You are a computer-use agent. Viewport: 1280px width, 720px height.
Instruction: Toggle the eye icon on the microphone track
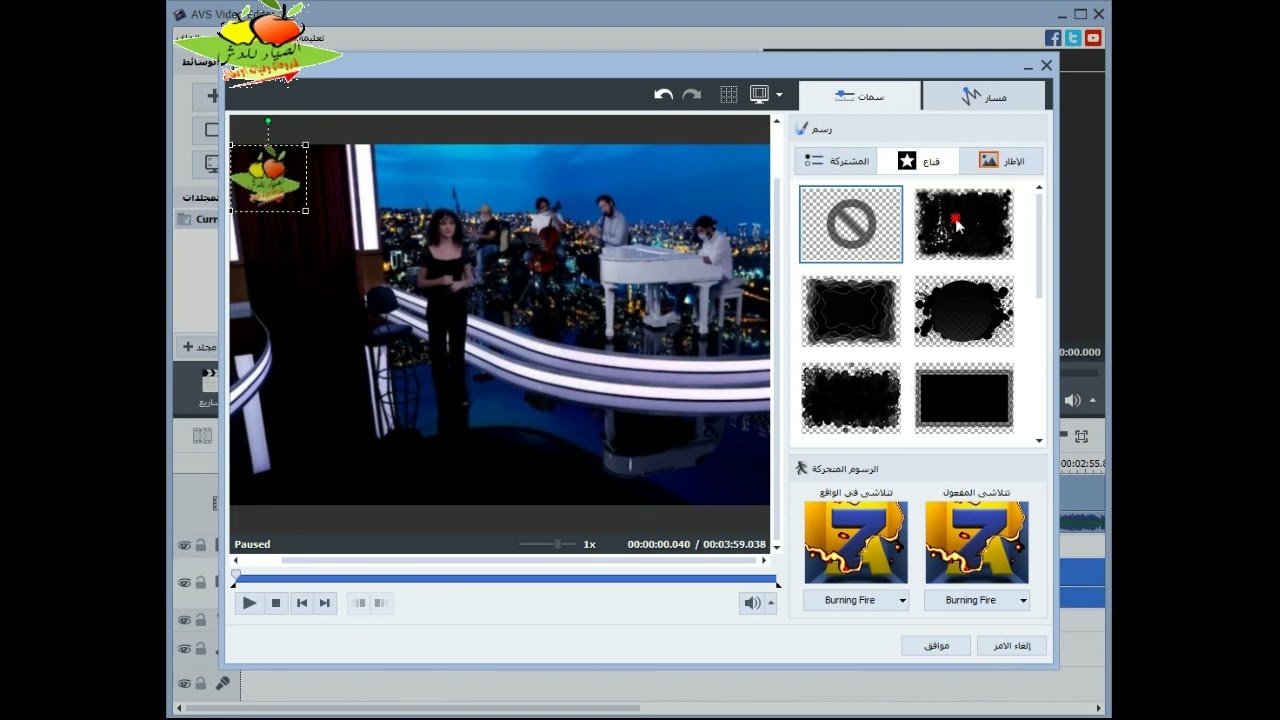click(184, 684)
